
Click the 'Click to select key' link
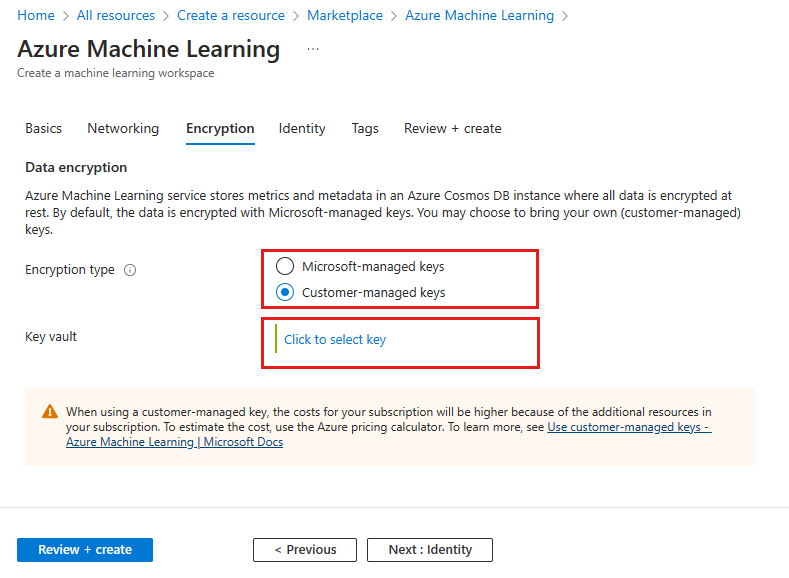click(335, 340)
